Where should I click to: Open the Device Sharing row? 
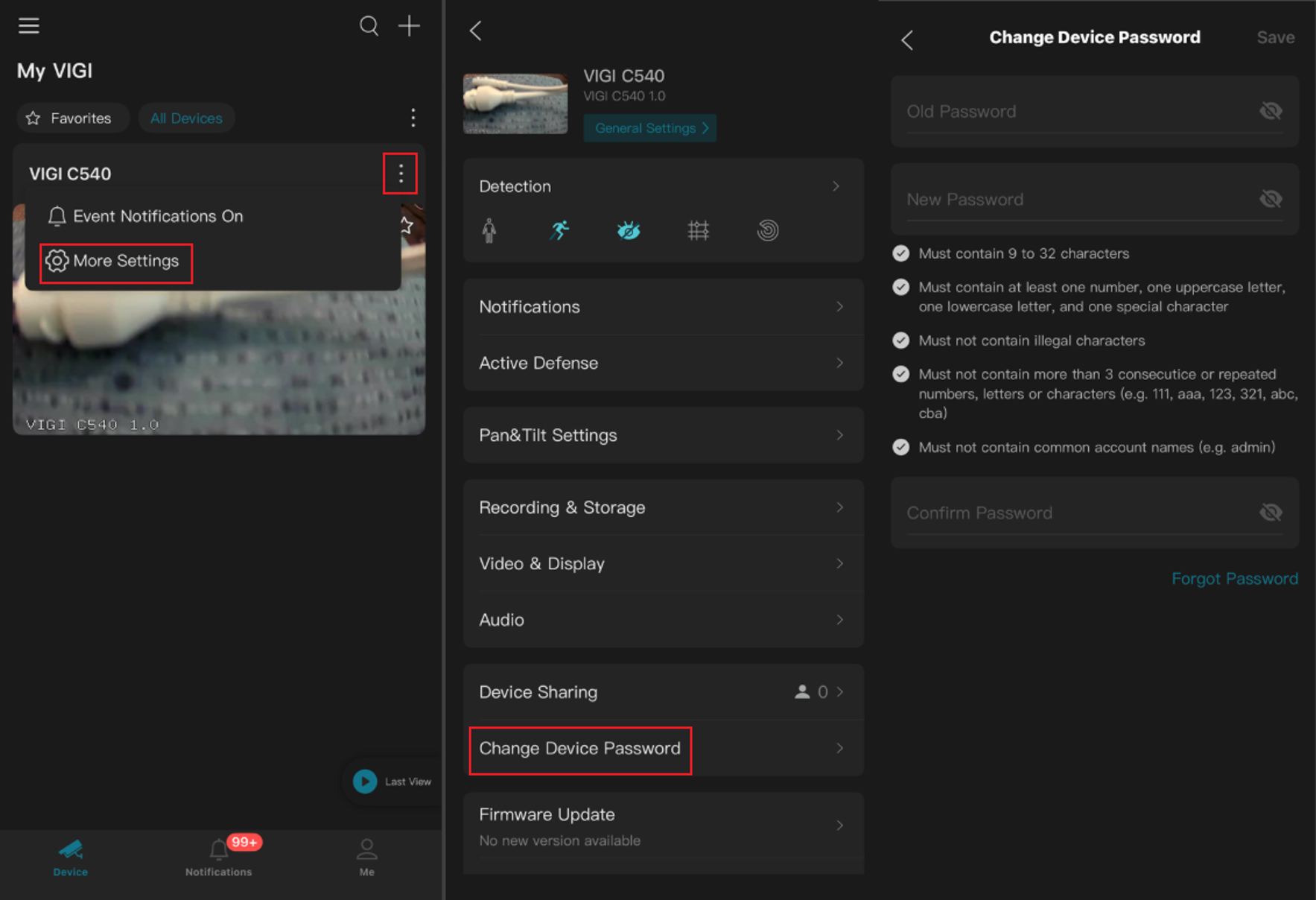pyautogui.click(x=664, y=692)
